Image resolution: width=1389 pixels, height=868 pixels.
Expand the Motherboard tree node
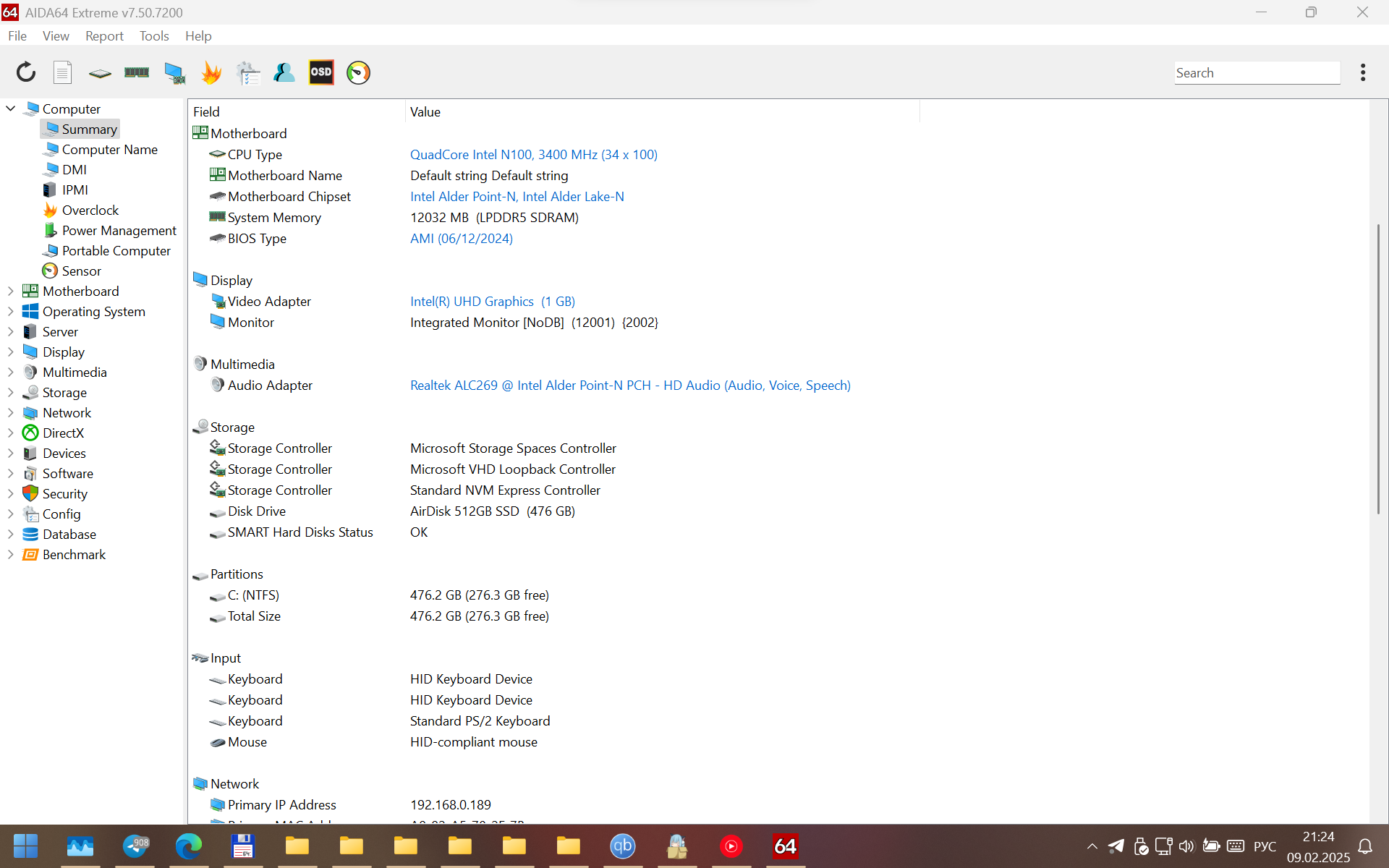click(x=11, y=291)
